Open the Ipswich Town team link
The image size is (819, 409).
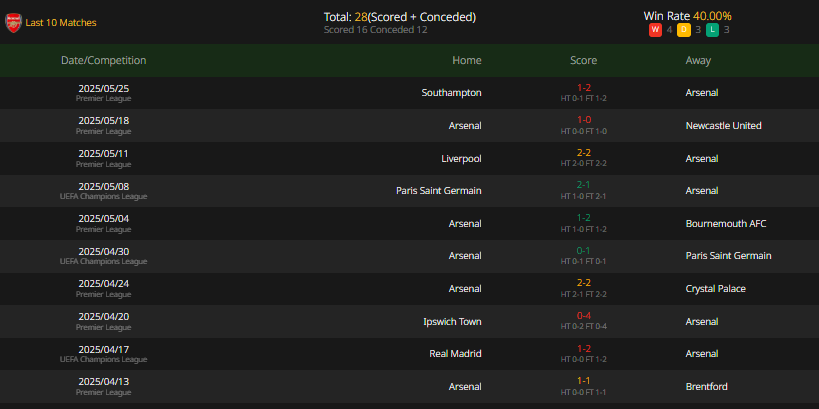(x=452, y=322)
